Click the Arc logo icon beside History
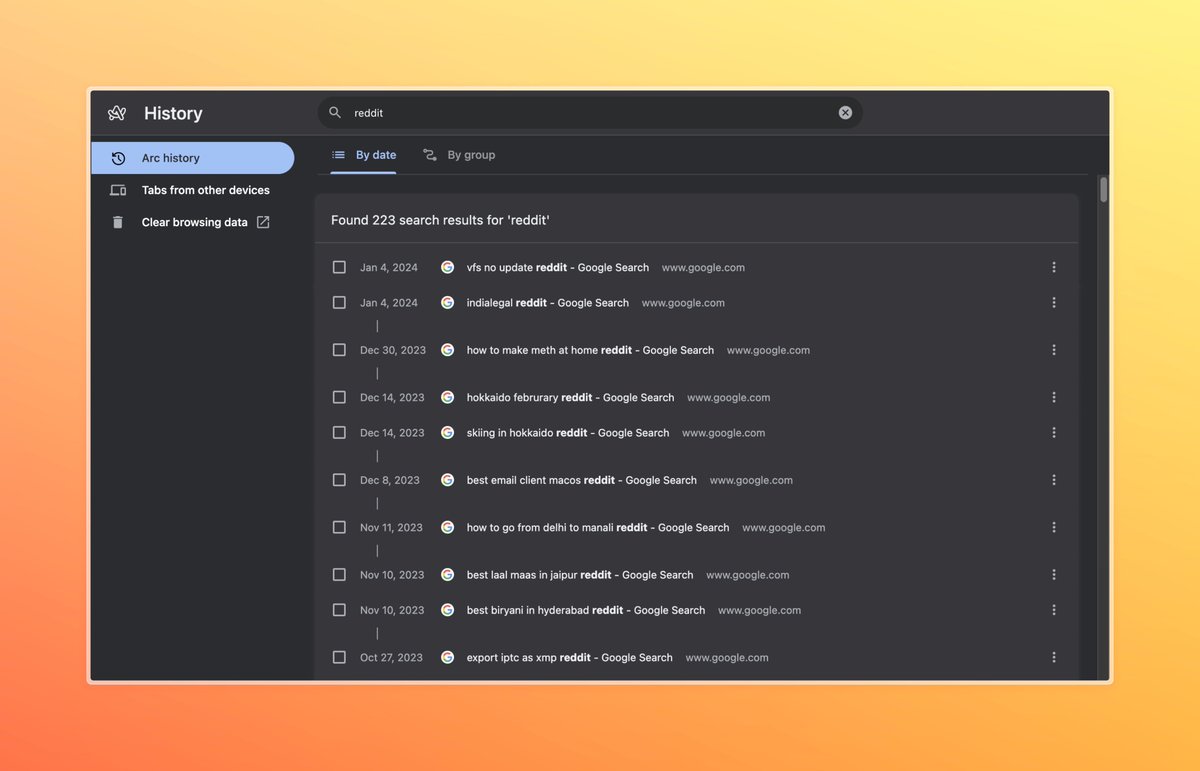The image size is (1200, 771). (117, 113)
